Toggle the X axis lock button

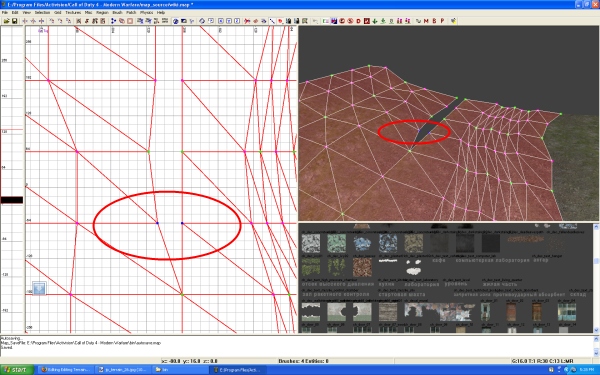point(221,21)
